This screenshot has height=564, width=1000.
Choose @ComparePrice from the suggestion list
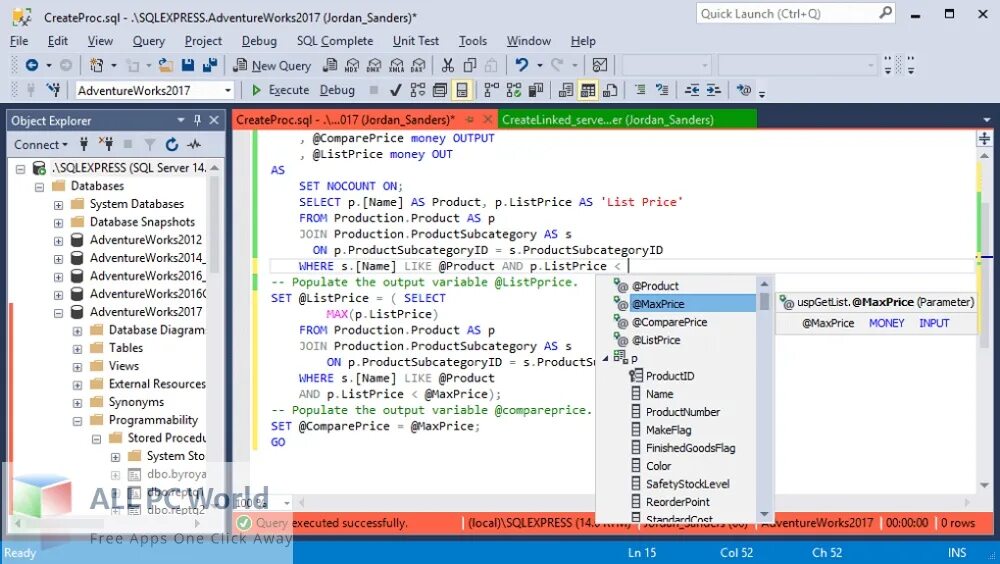[x=670, y=322]
